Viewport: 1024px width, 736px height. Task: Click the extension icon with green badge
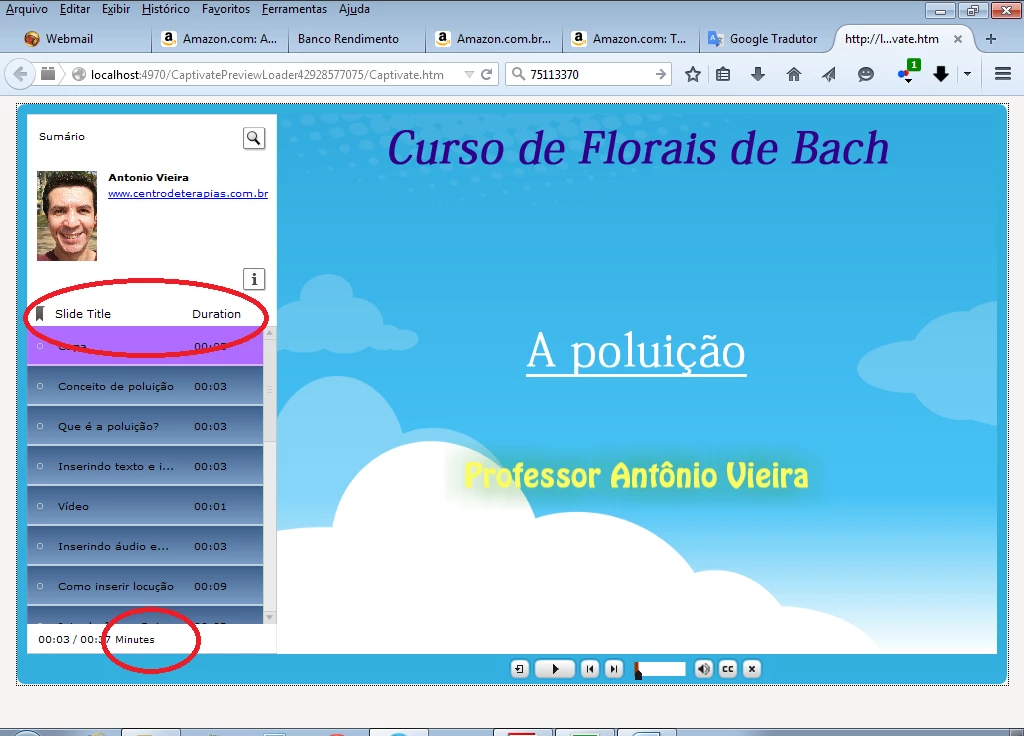click(907, 72)
